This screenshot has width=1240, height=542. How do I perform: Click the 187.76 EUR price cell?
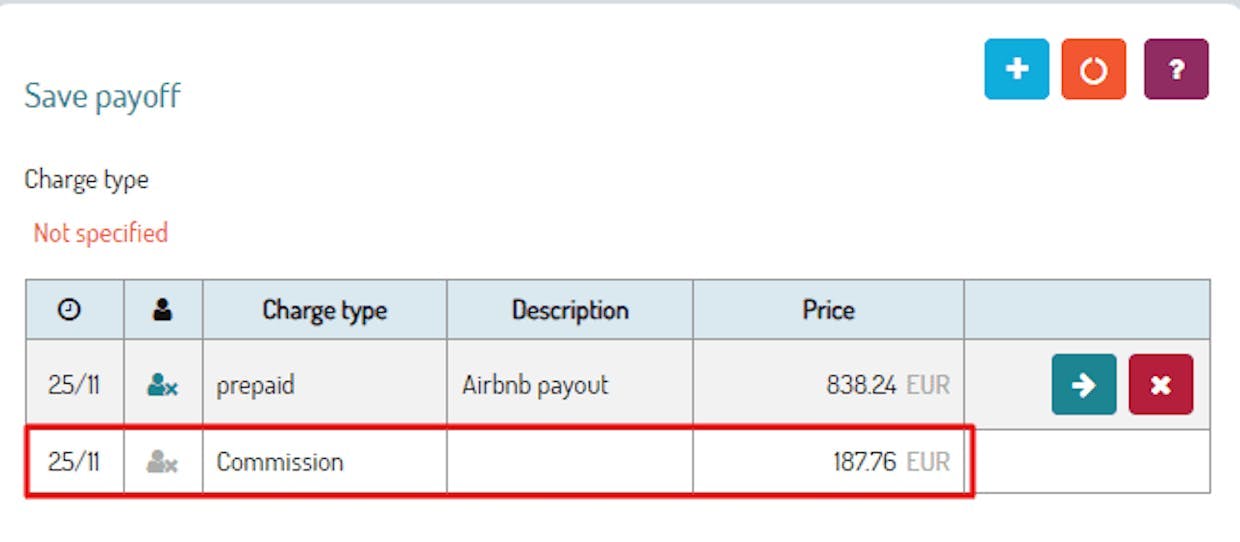pos(890,462)
